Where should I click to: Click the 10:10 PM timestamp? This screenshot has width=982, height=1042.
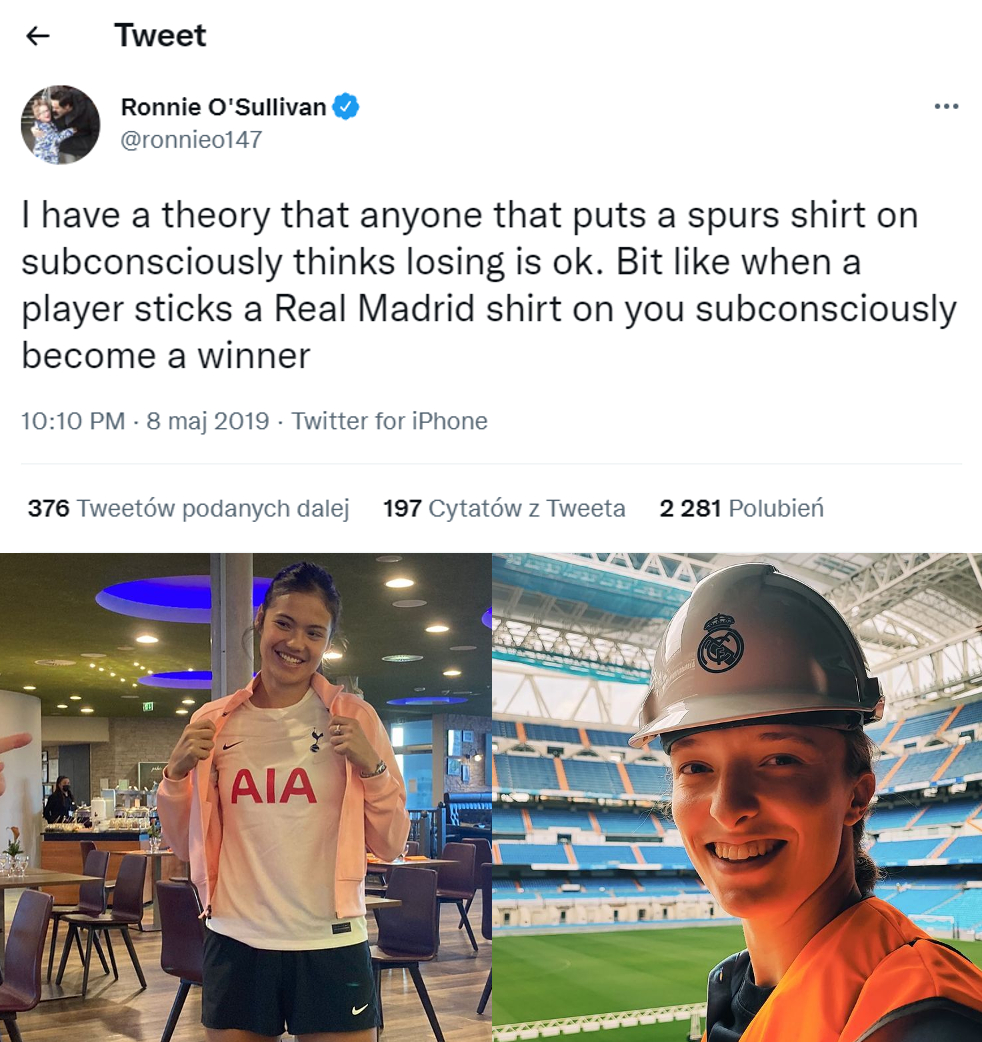pos(73,421)
